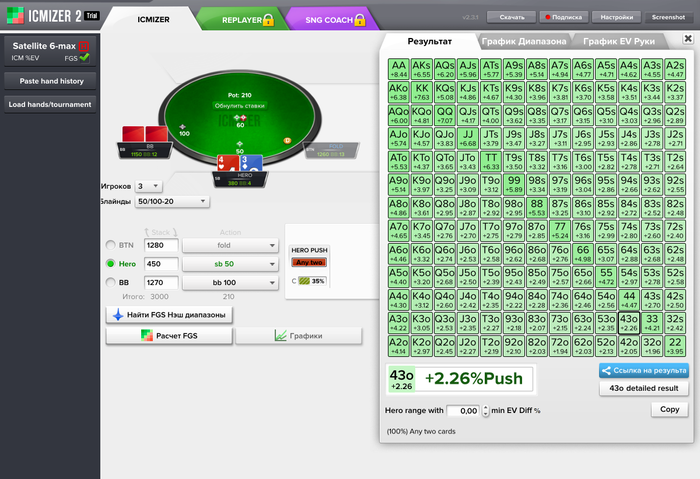This screenshot has height=479, width=700.
Task: Toggle the FGS green checkmark
Action: click(x=84, y=58)
